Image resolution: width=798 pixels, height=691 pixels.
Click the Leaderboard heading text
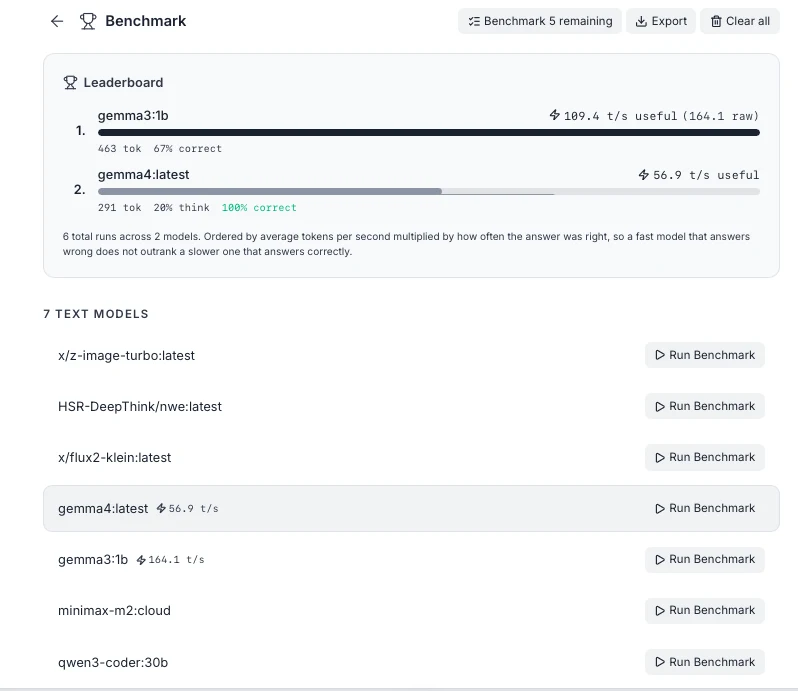[x=123, y=82]
